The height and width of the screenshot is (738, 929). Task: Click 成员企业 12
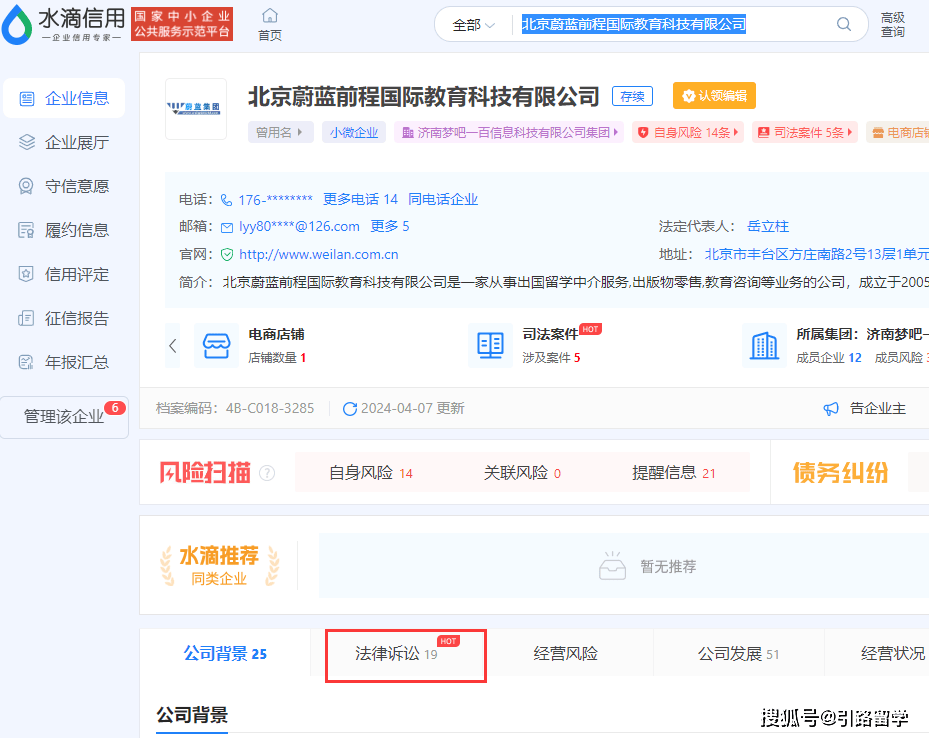coord(829,358)
